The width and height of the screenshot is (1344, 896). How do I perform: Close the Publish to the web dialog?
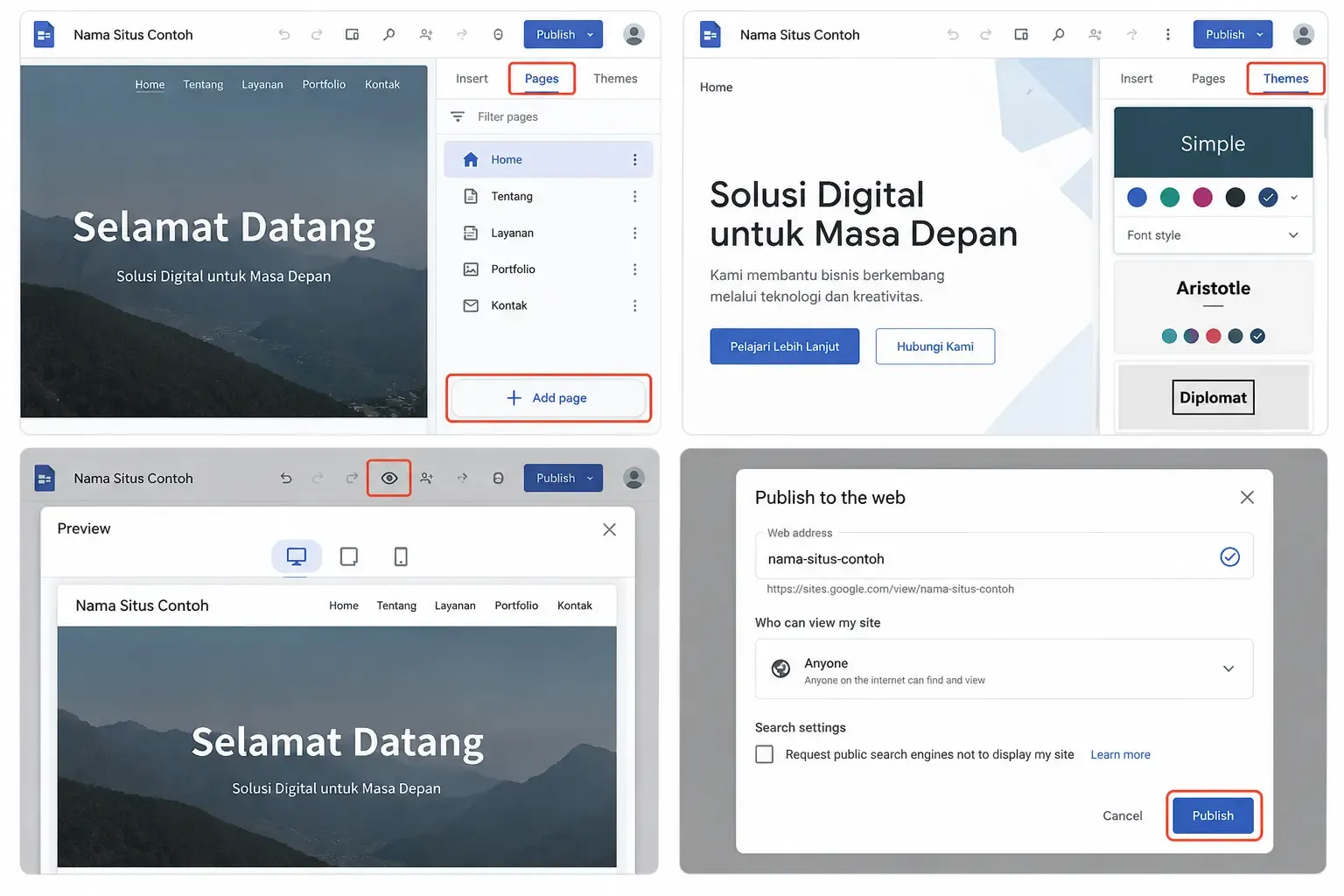pyautogui.click(x=1247, y=497)
